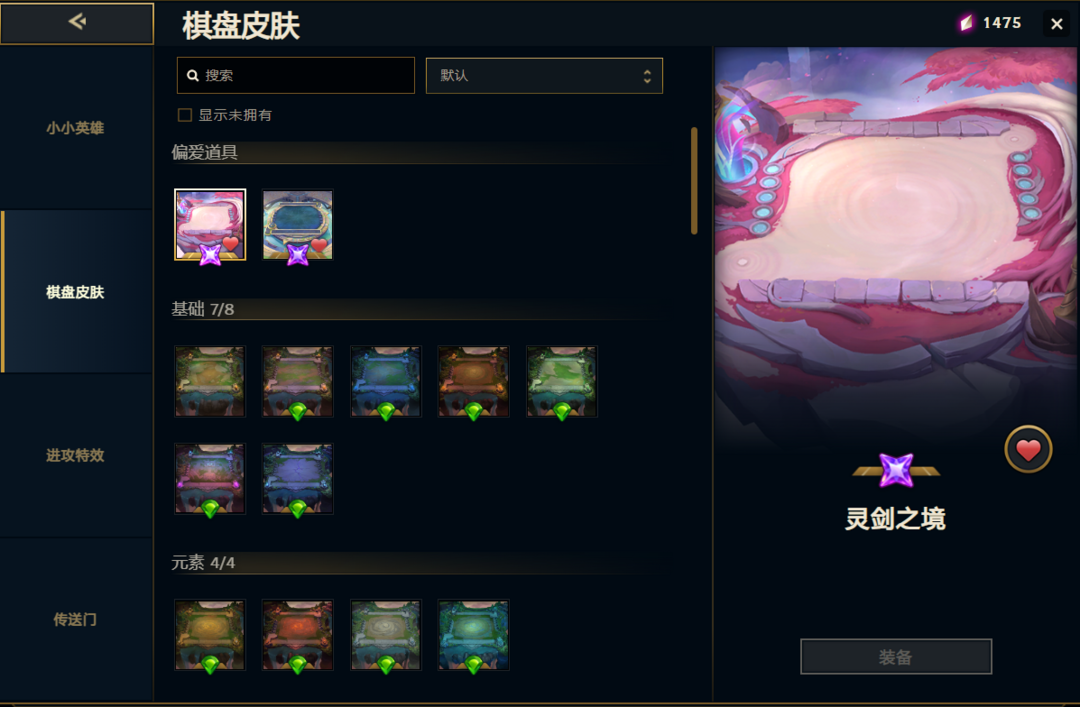Enable the 显示未拥有 checkbox

[x=185, y=115]
